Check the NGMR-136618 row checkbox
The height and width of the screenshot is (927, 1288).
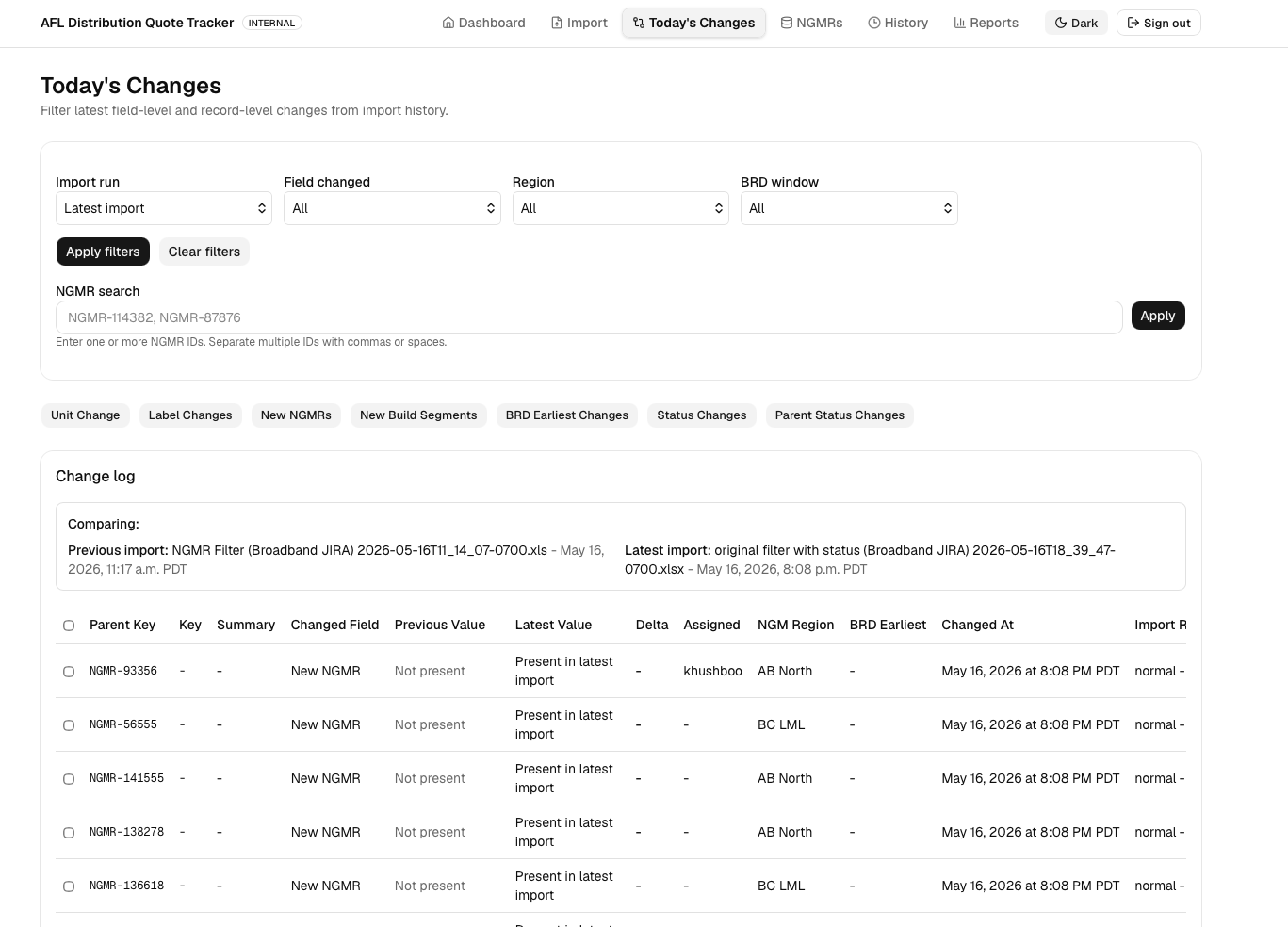coord(69,886)
